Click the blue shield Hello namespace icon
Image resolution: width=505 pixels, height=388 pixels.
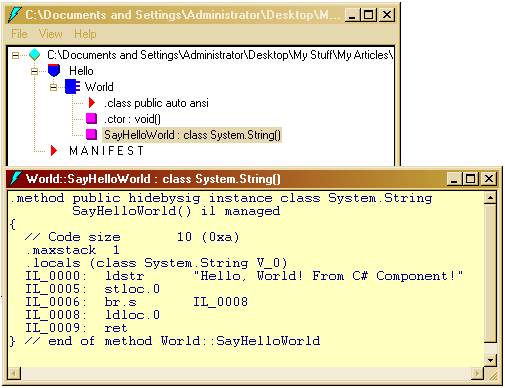54,70
